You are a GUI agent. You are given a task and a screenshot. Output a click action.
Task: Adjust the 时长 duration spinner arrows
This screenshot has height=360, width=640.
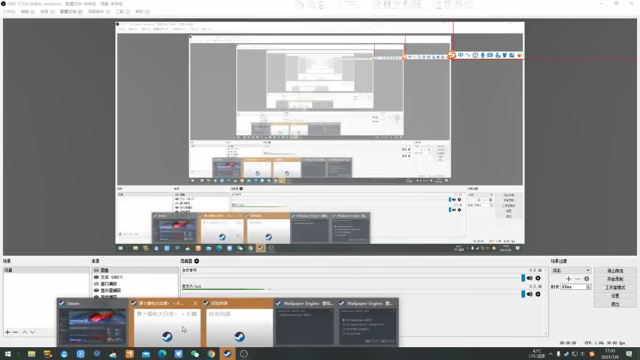tap(588, 287)
